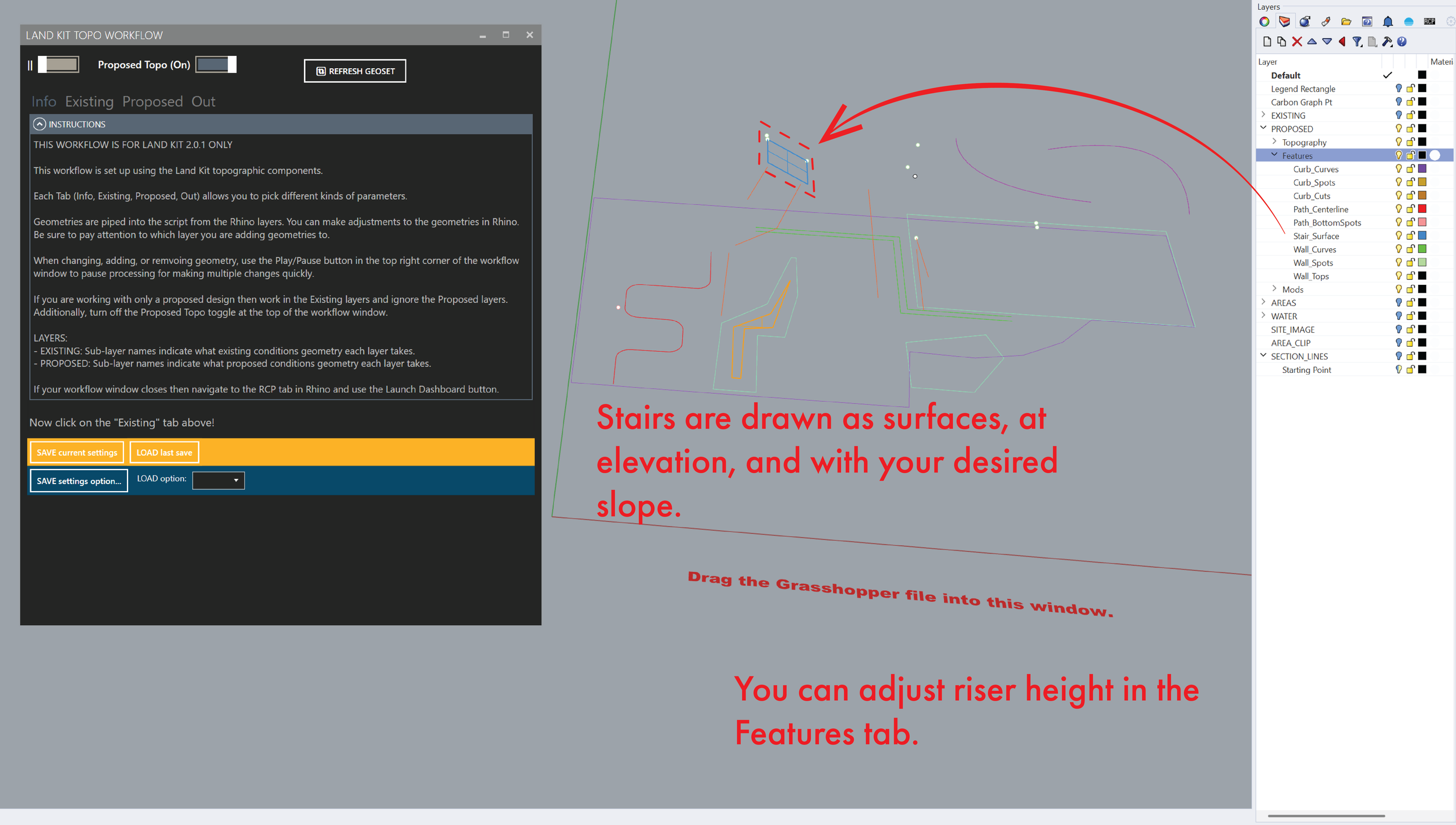Open the hammer tools icon in Layers

pos(1387,41)
